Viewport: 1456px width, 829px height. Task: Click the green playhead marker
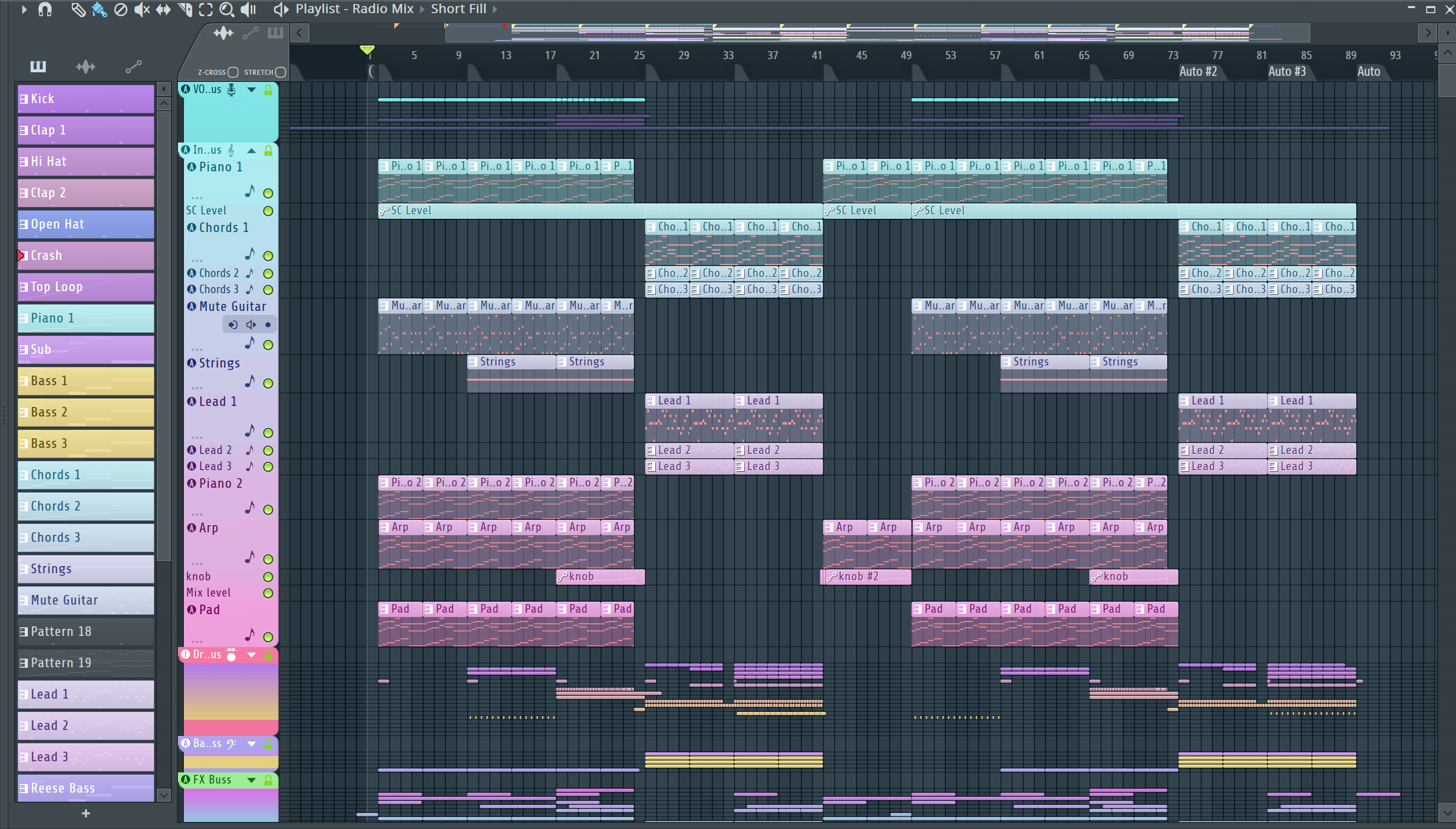coord(367,50)
